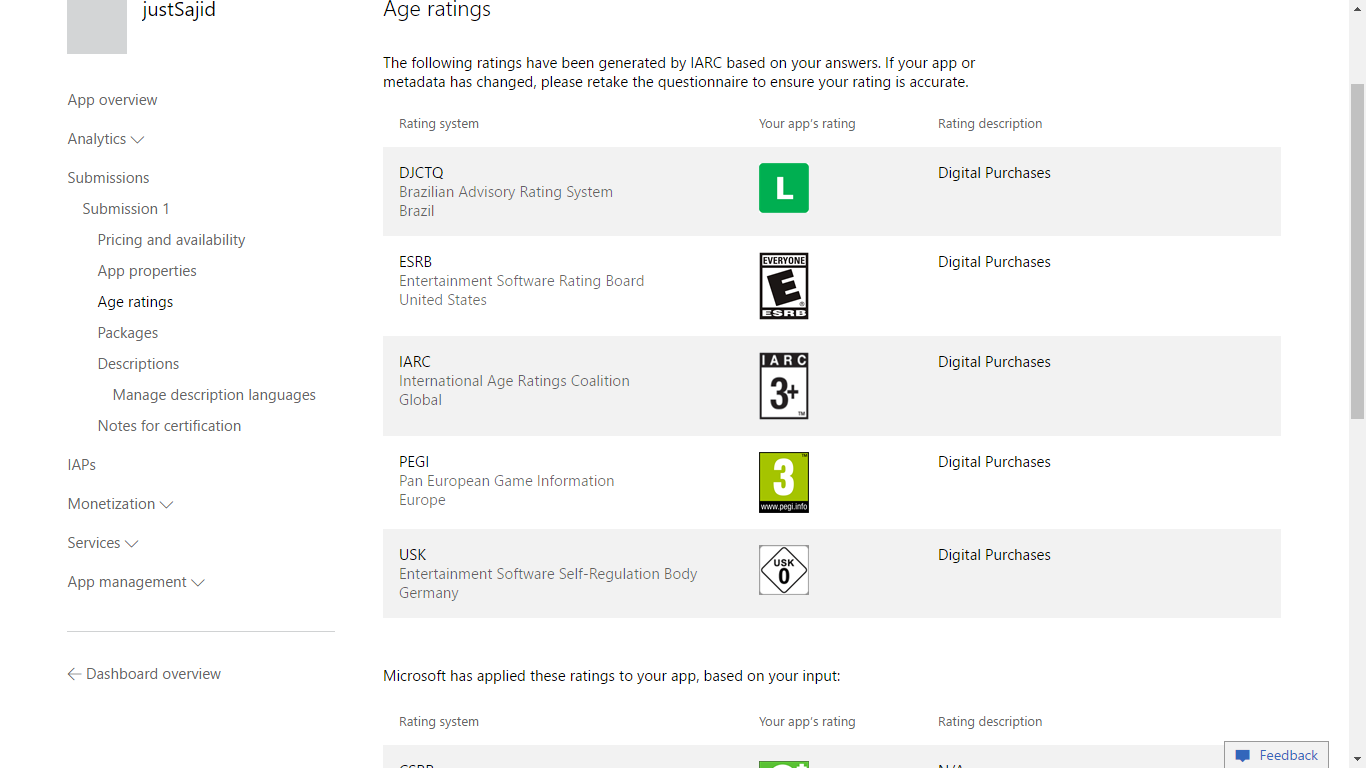Screen dimensions: 1366x768
Task: Click the Age ratings page heading
Action: point(437,10)
